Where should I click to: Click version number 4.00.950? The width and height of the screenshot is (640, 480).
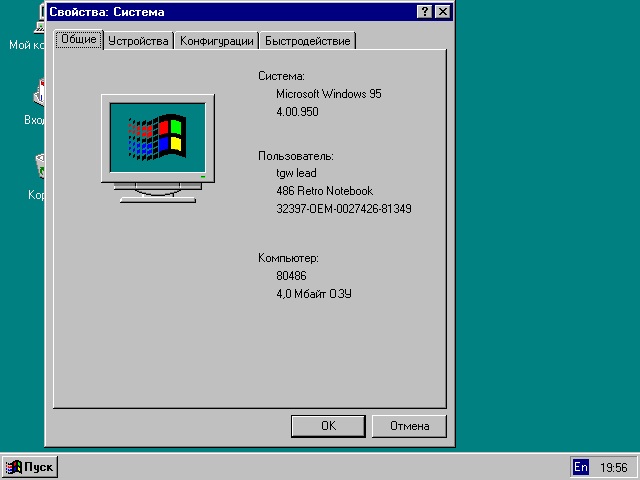297,112
